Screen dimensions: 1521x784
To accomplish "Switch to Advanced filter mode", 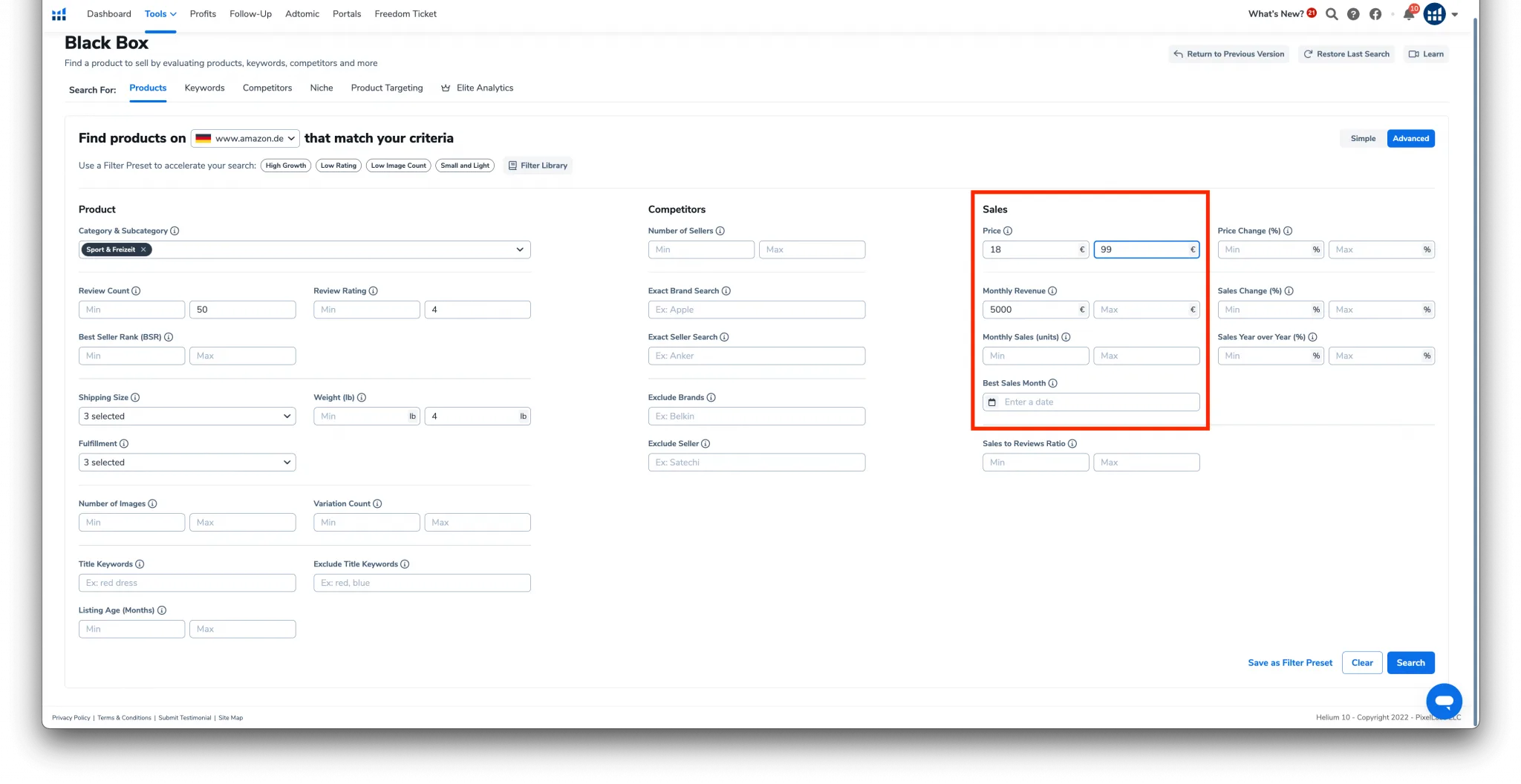I will pos(1410,139).
